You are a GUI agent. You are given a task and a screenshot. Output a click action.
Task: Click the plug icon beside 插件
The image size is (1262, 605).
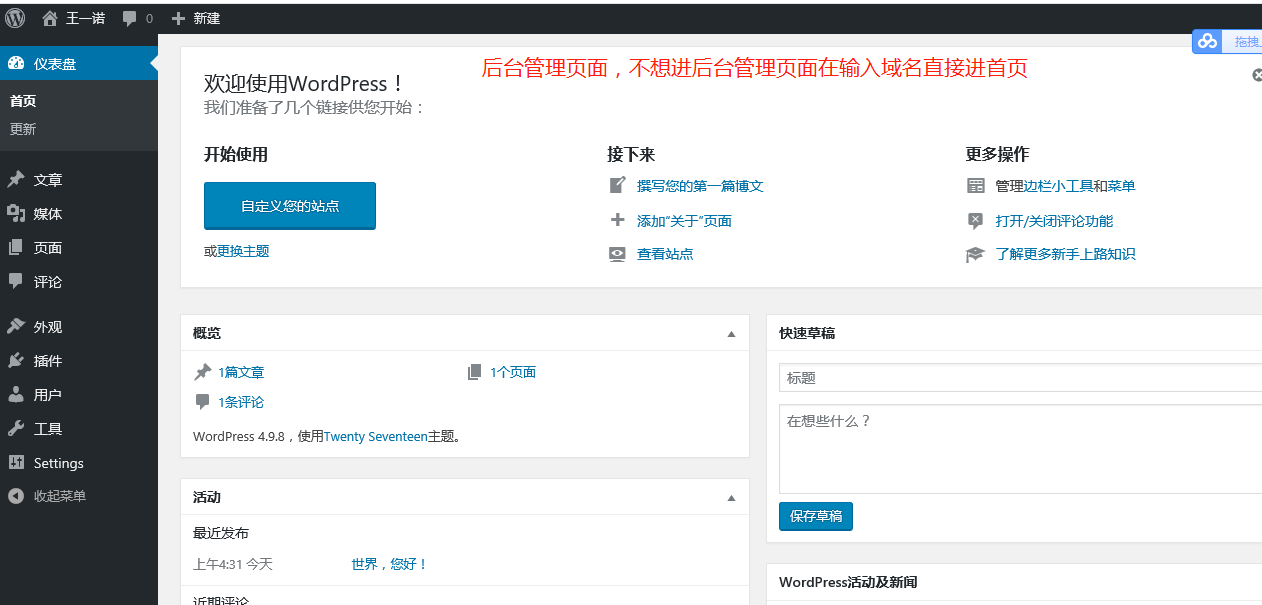(x=16, y=361)
